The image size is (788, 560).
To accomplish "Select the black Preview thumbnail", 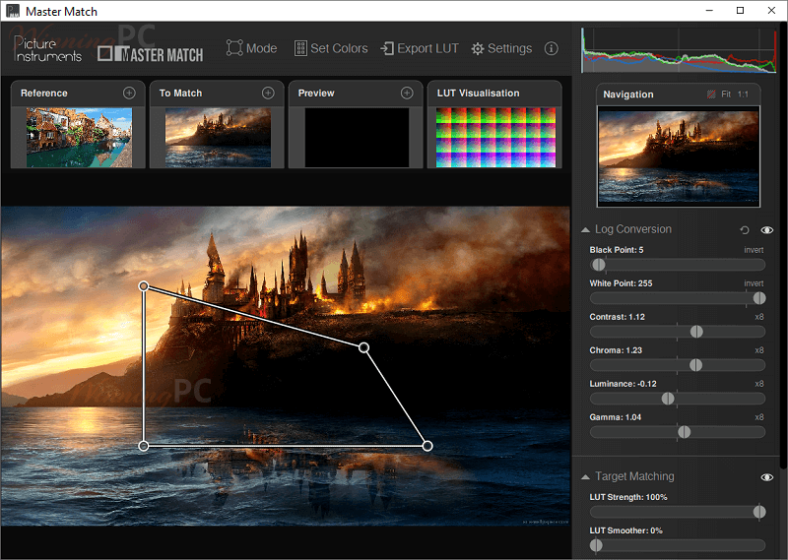I will point(356,137).
